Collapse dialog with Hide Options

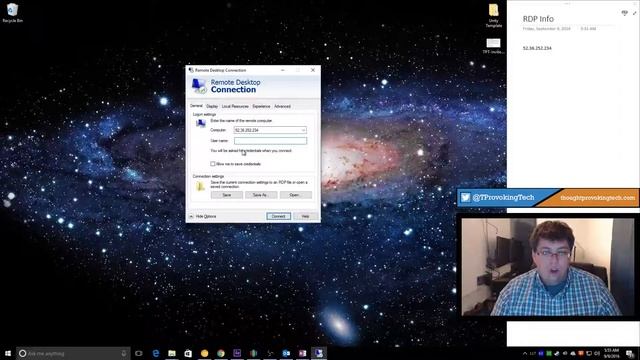click(x=202, y=216)
